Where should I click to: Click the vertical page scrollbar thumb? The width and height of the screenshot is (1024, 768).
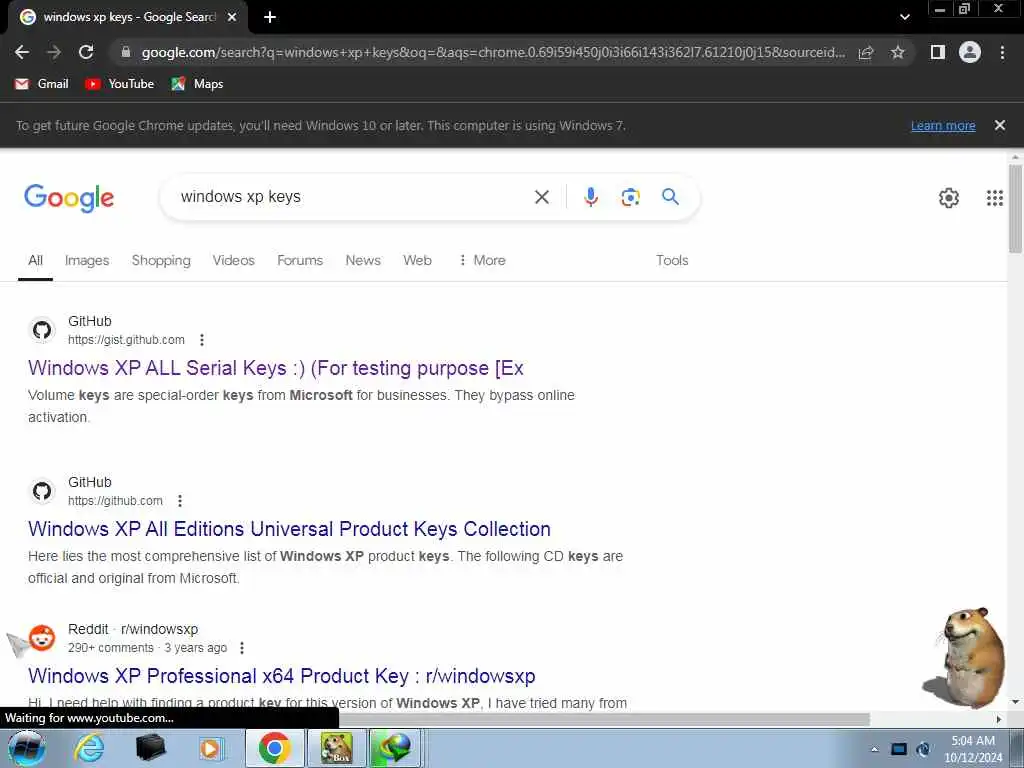click(x=1016, y=209)
